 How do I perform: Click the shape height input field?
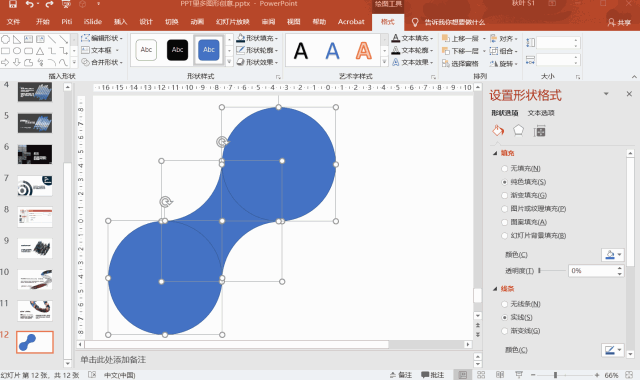pyautogui.click(x=558, y=42)
